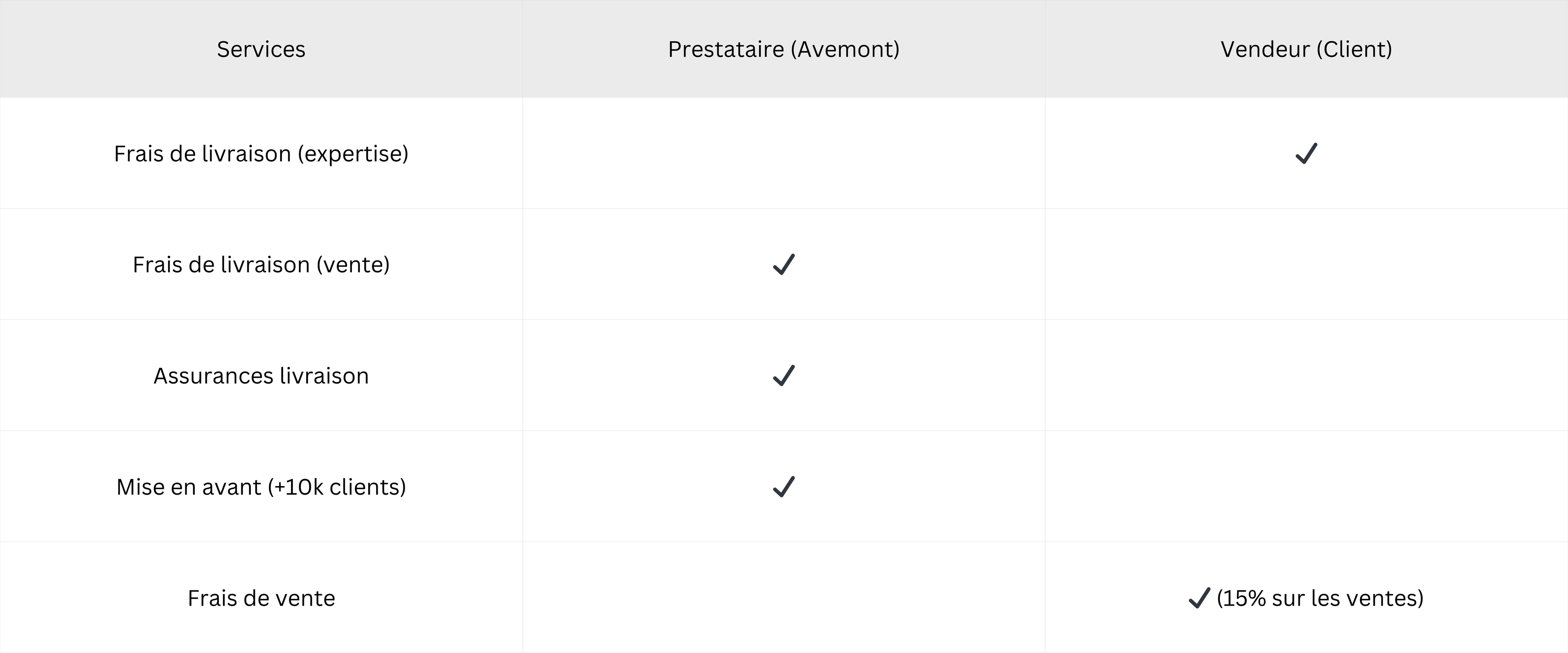Select the Frais de vente row label
This screenshot has height=653, width=1568.
pyautogui.click(x=261, y=598)
